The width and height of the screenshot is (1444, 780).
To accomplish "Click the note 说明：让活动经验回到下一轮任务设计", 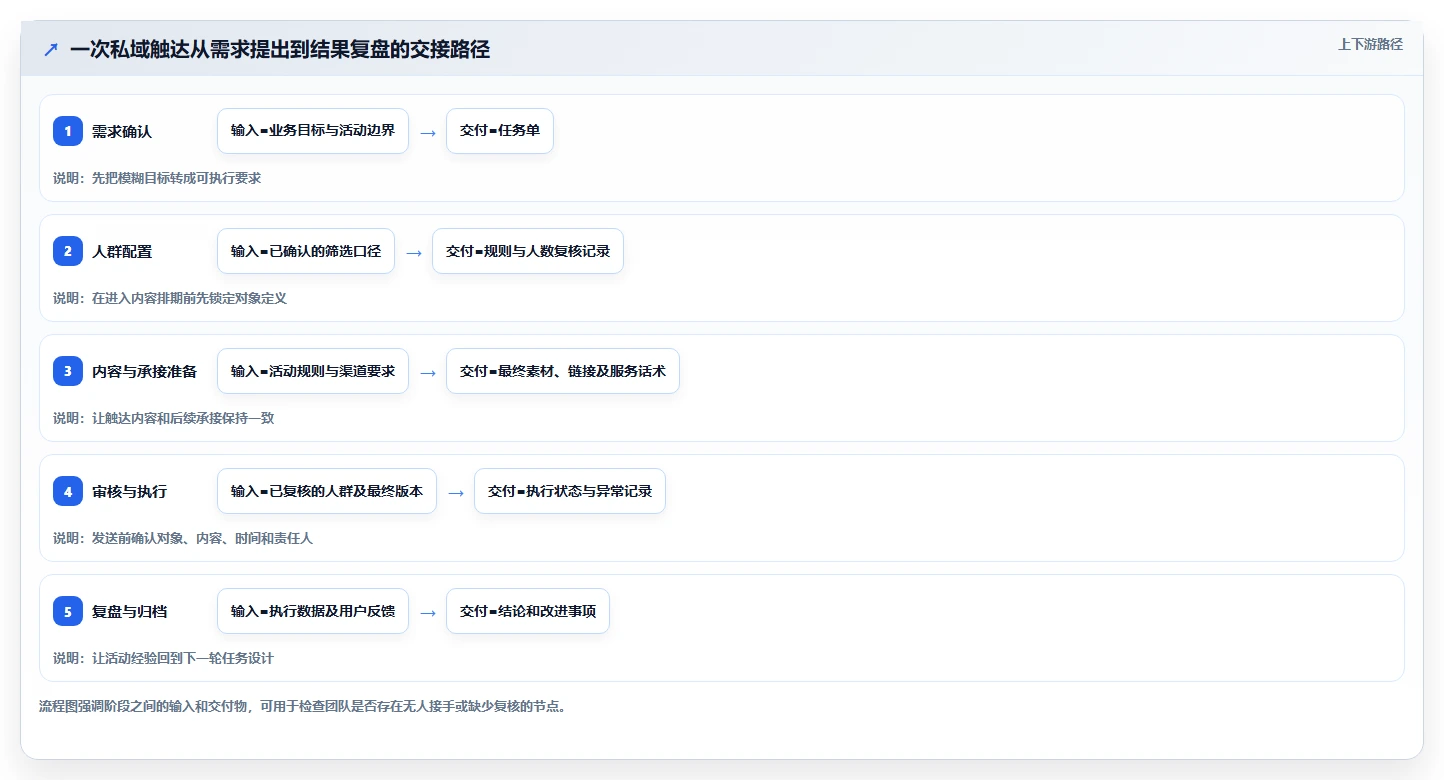I will click(164, 658).
